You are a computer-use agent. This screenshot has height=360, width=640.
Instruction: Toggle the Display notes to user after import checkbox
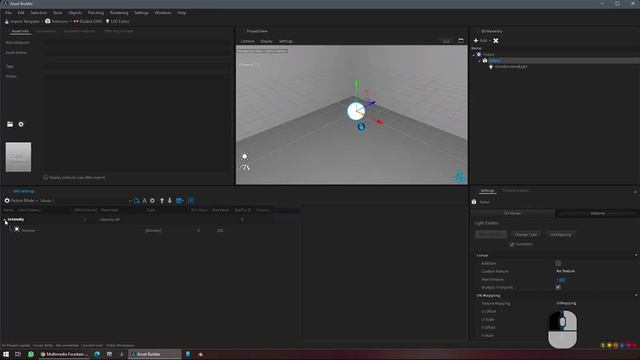(x=45, y=178)
